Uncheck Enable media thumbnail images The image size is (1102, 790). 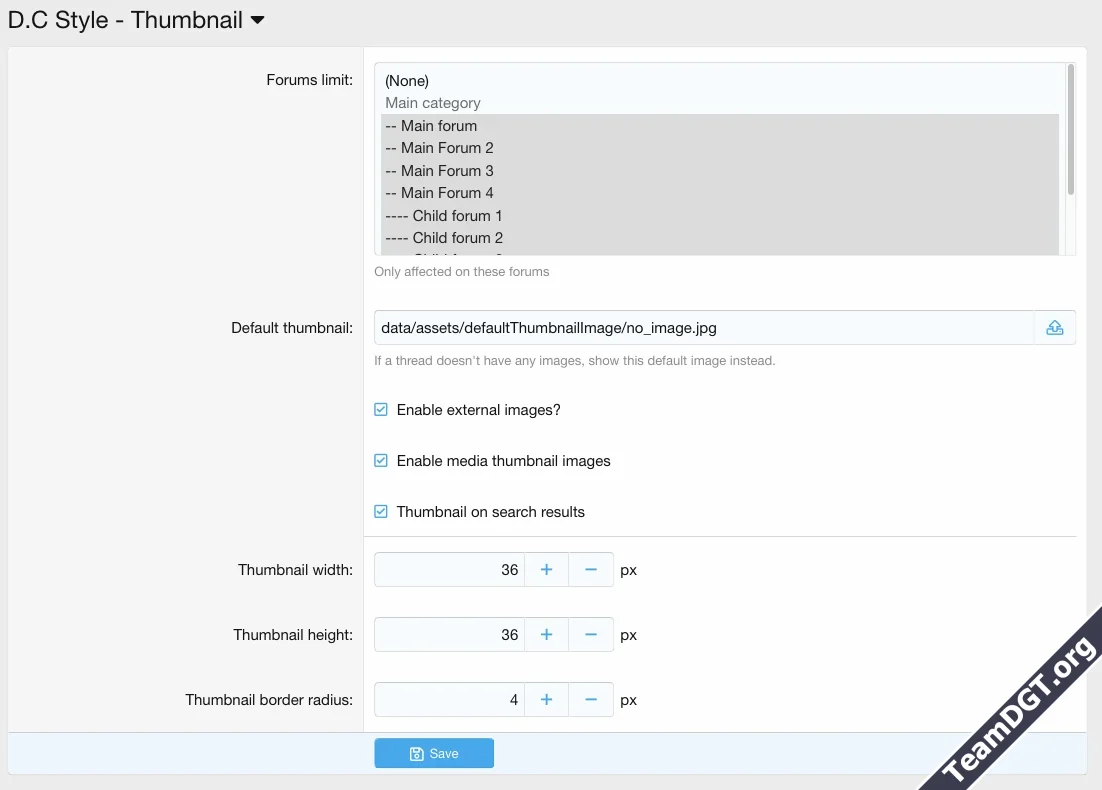click(381, 461)
